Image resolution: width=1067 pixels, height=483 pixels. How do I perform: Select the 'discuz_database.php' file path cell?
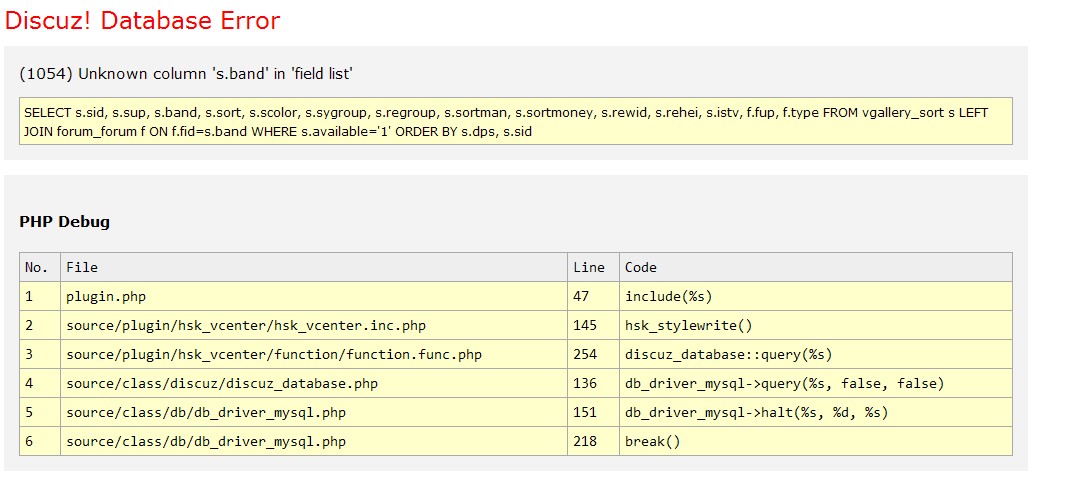(314, 384)
